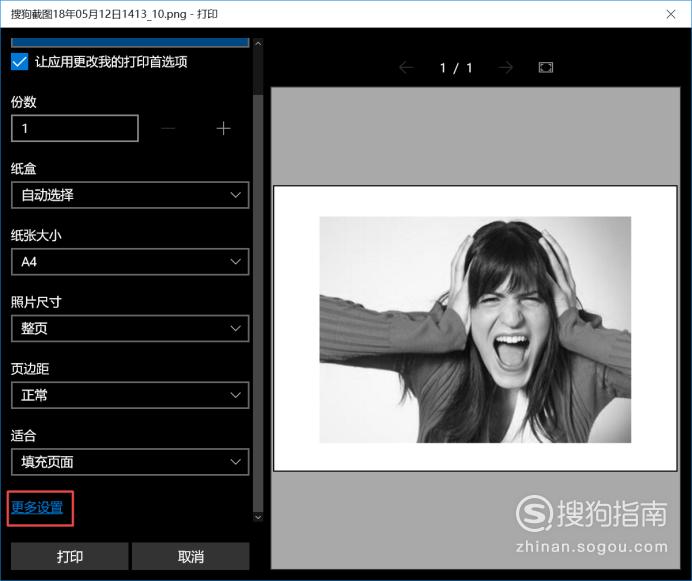Open the 纸张大小 A4 dropdown
This screenshot has height=581, width=692.
point(130,262)
